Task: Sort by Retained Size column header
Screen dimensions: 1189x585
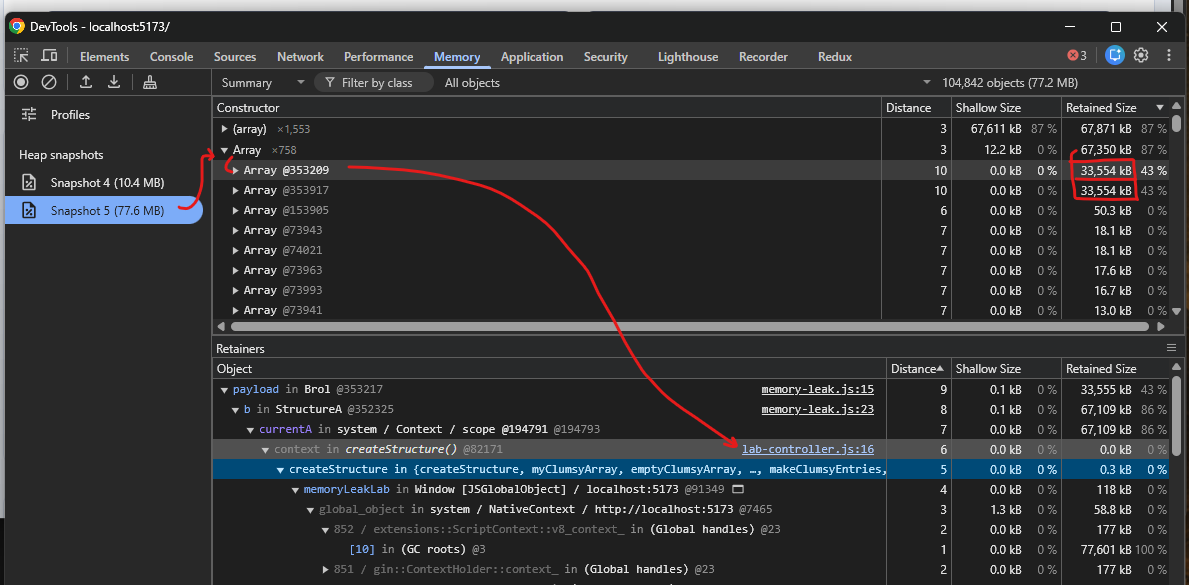Action: point(1115,108)
